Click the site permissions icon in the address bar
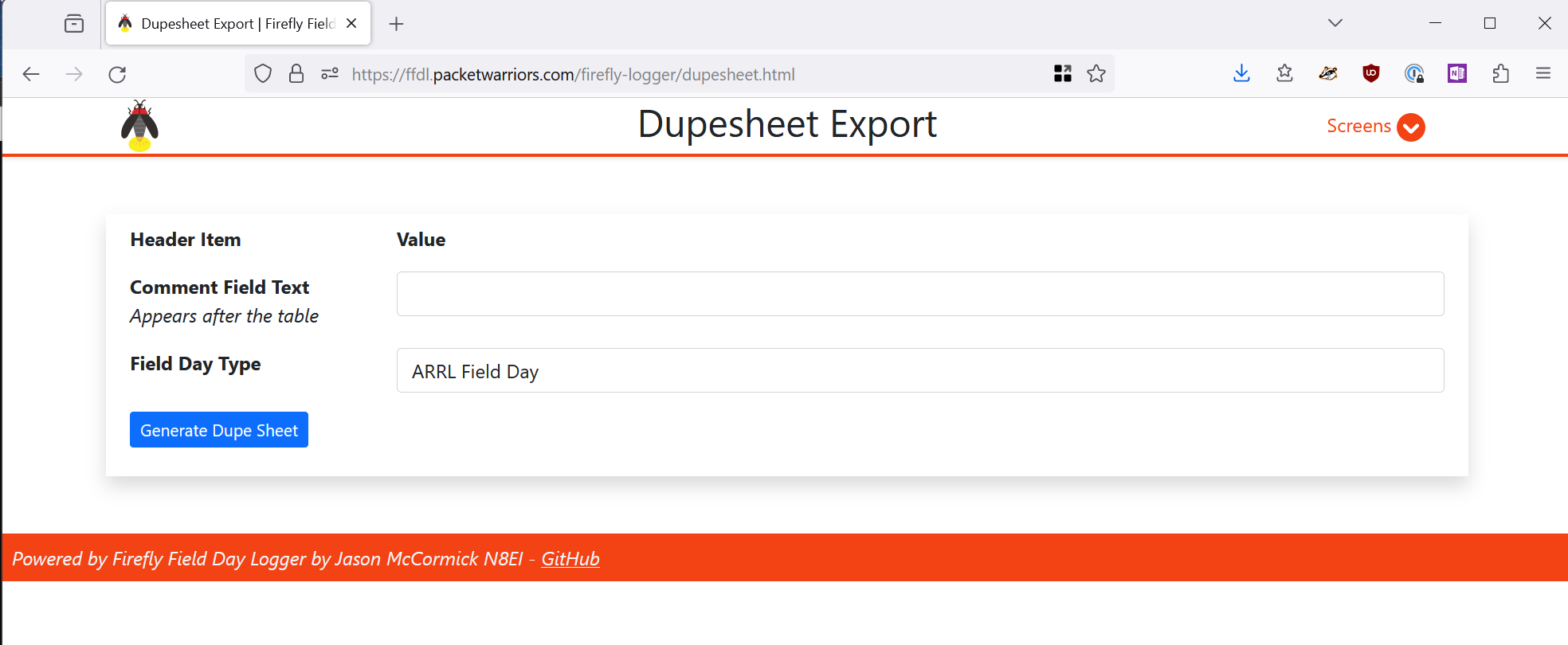The width and height of the screenshot is (1568, 645). click(x=330, y=74)
